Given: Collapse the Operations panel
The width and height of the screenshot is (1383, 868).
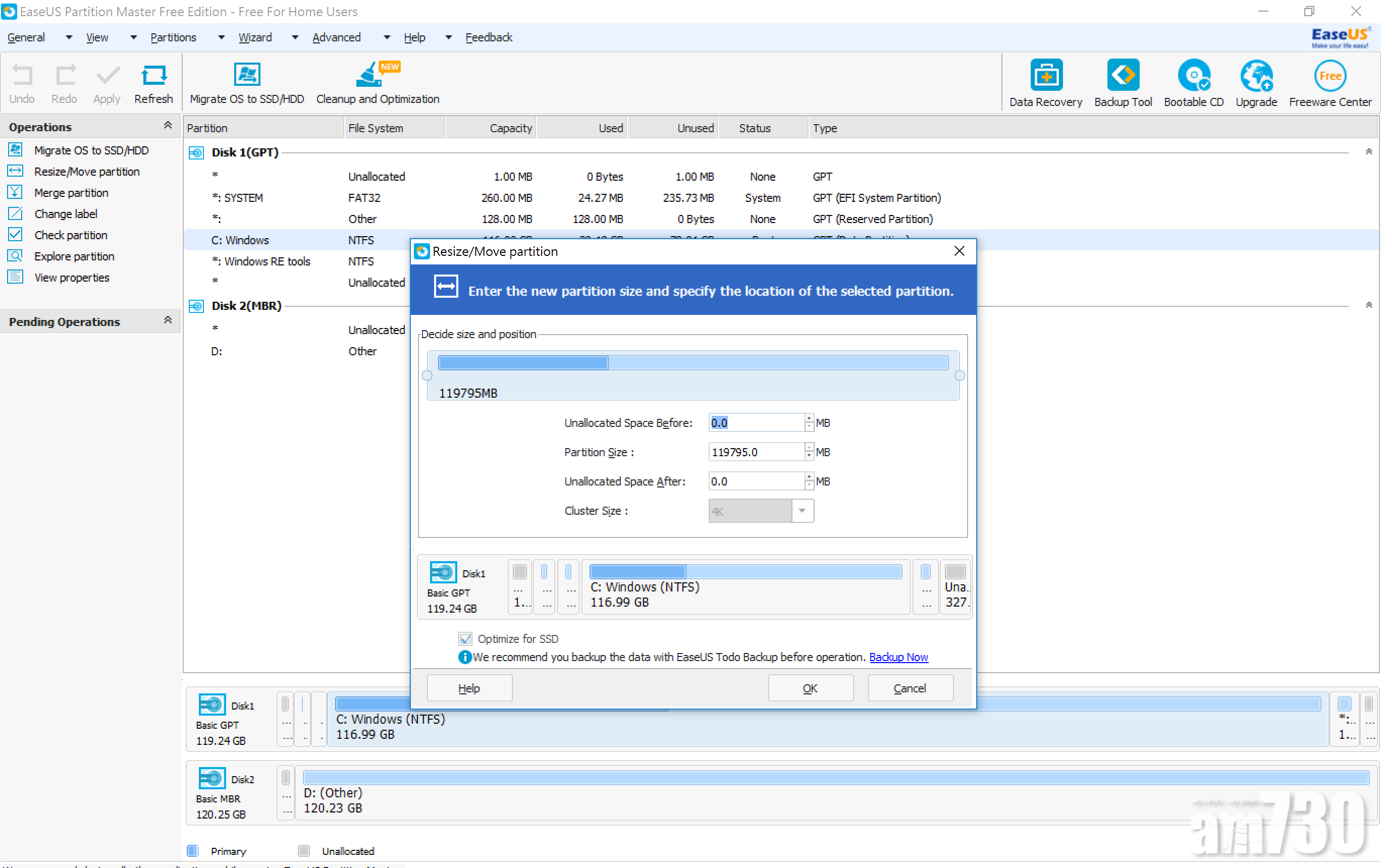Looking at the screenshot, I should pyautogui.click(x=168, y=125).
